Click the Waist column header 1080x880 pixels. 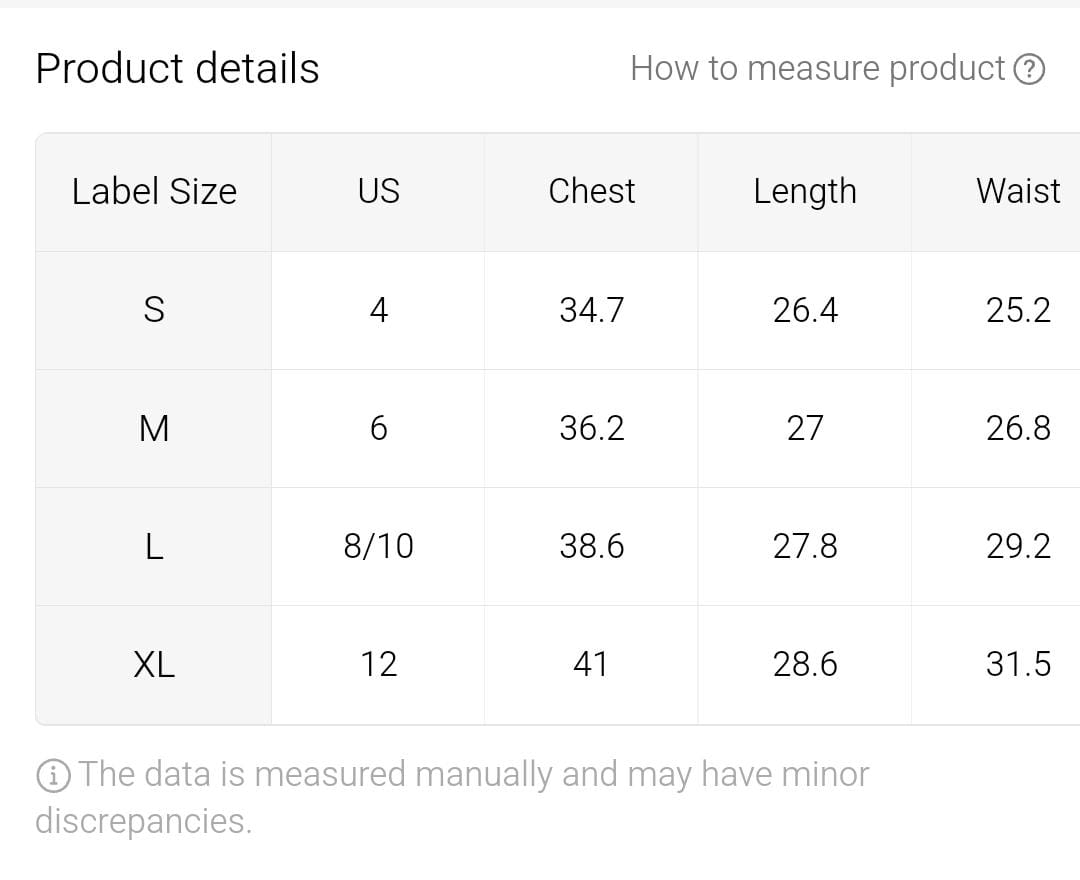(1017, 191)
